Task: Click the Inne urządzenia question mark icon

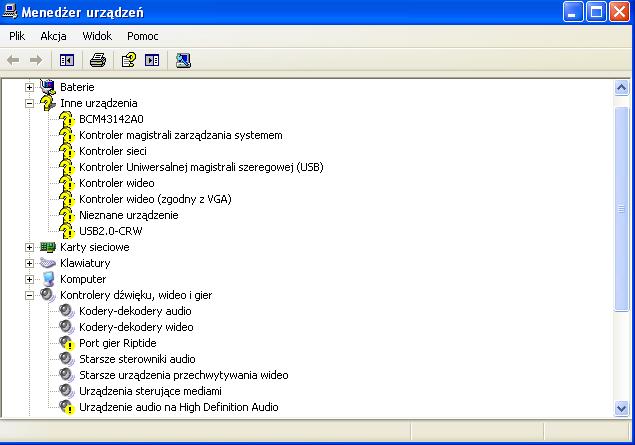Action: click(48, 103)
